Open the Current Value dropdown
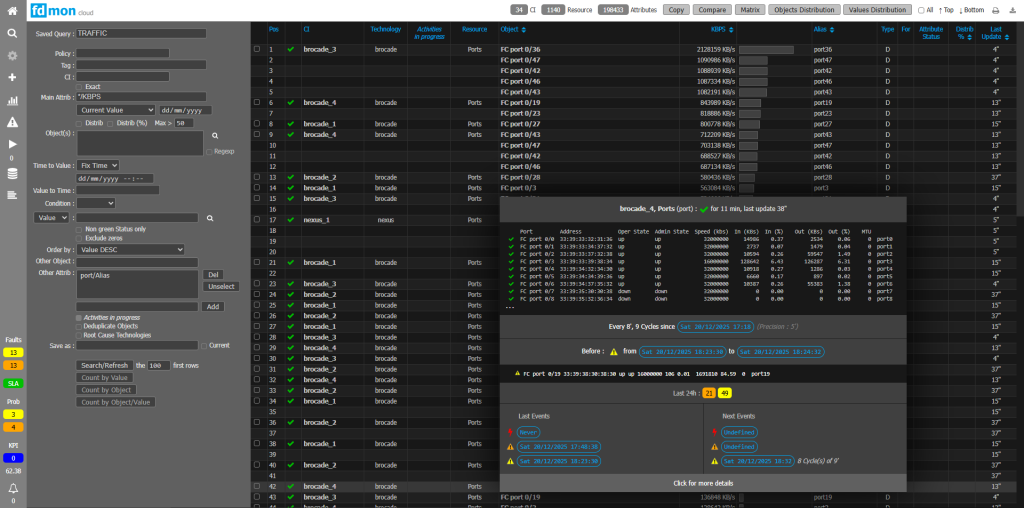 [x=116, y=110]
